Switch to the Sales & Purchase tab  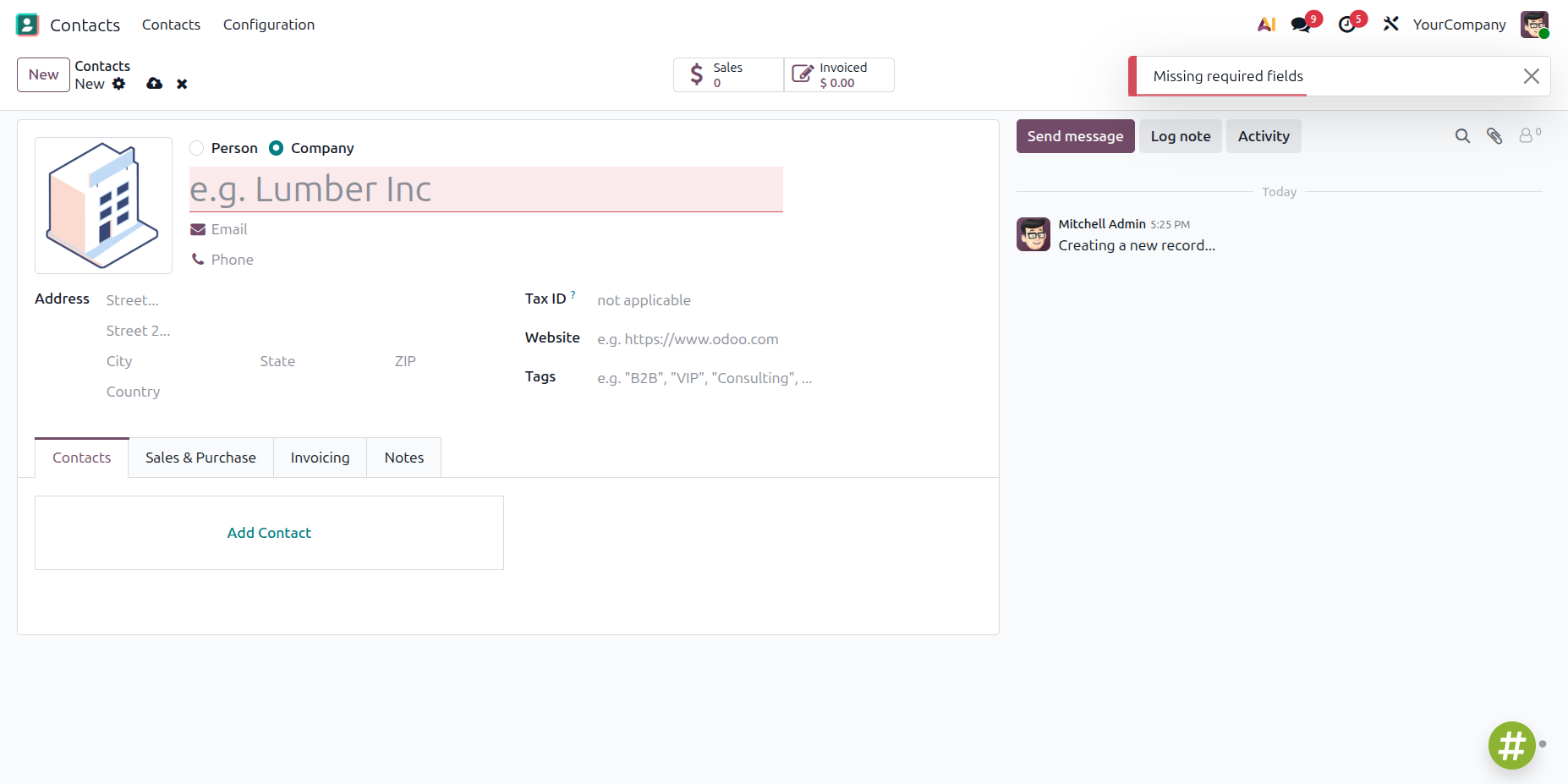click(x=200, y=458)
